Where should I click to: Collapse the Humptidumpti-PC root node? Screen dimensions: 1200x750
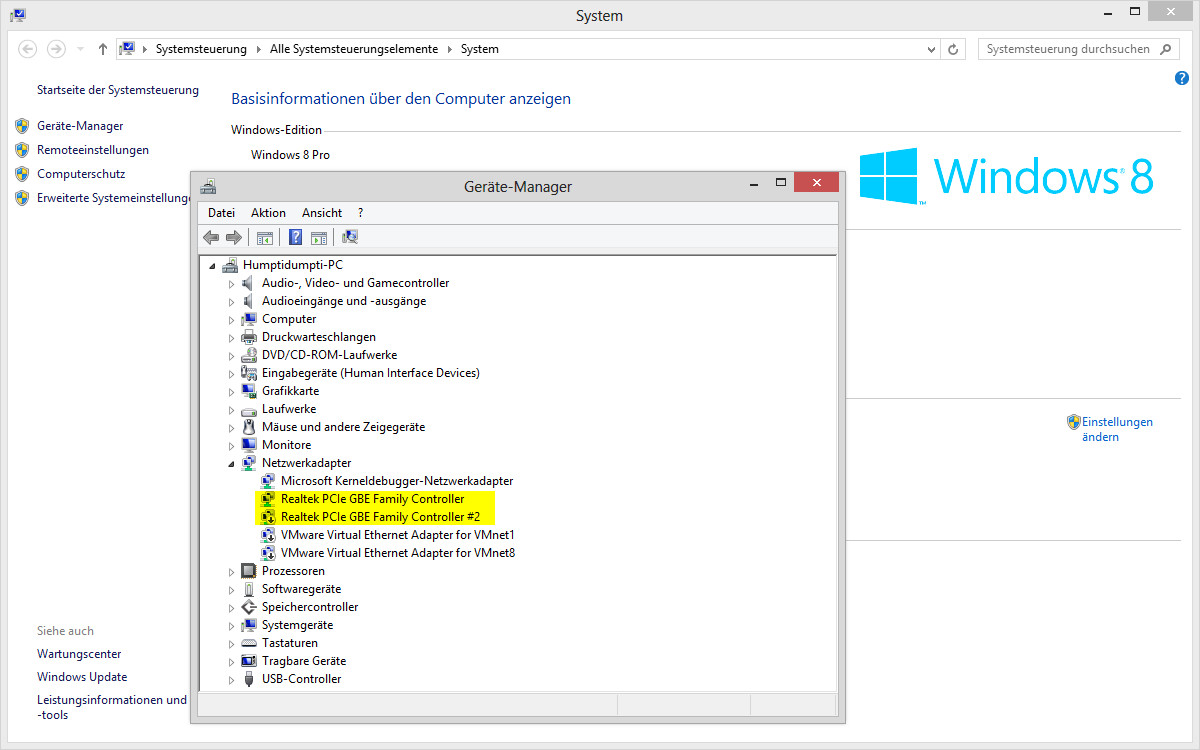pos(212,266)
